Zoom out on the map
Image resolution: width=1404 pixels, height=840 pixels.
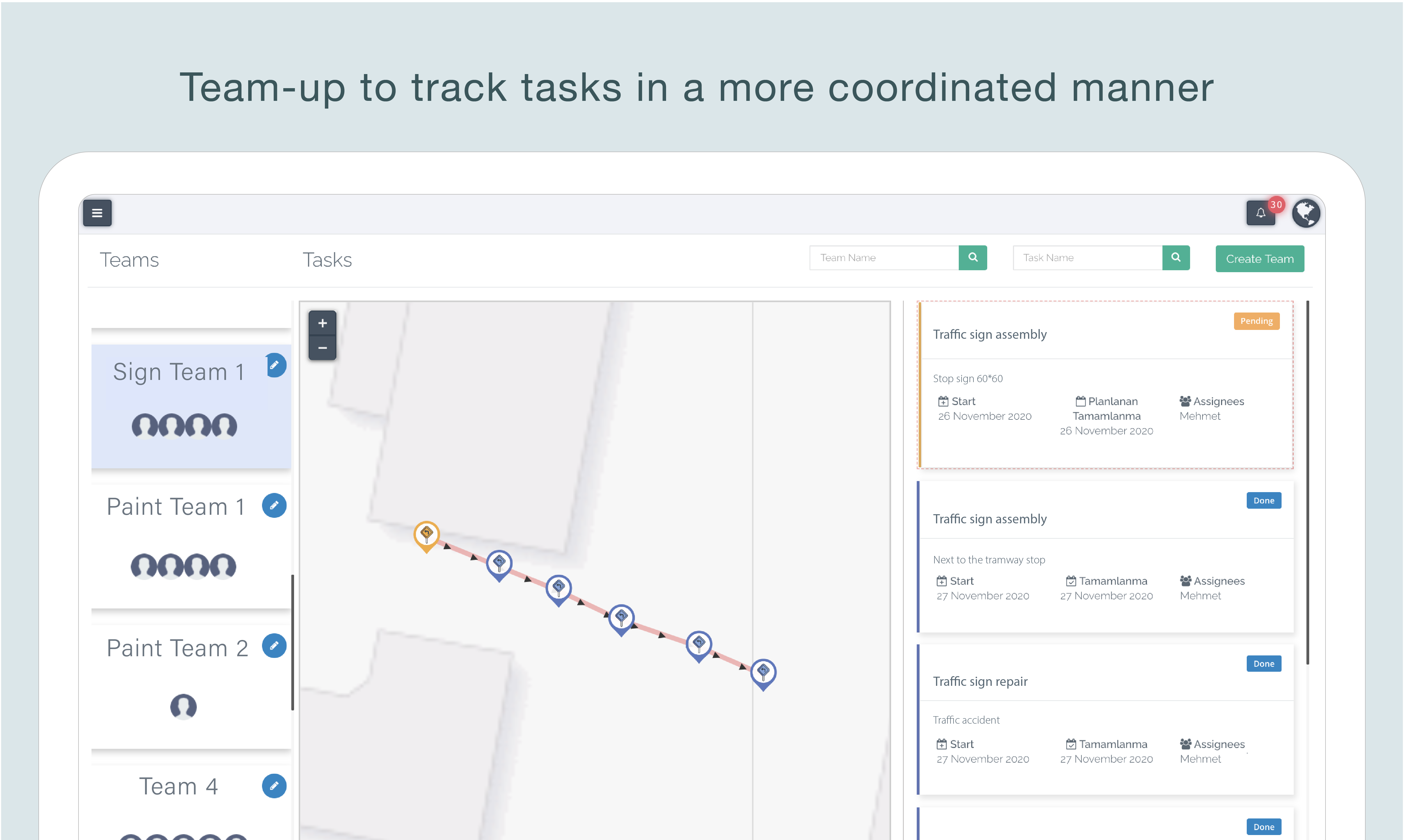pyautogui.click(x=322, y=348)
